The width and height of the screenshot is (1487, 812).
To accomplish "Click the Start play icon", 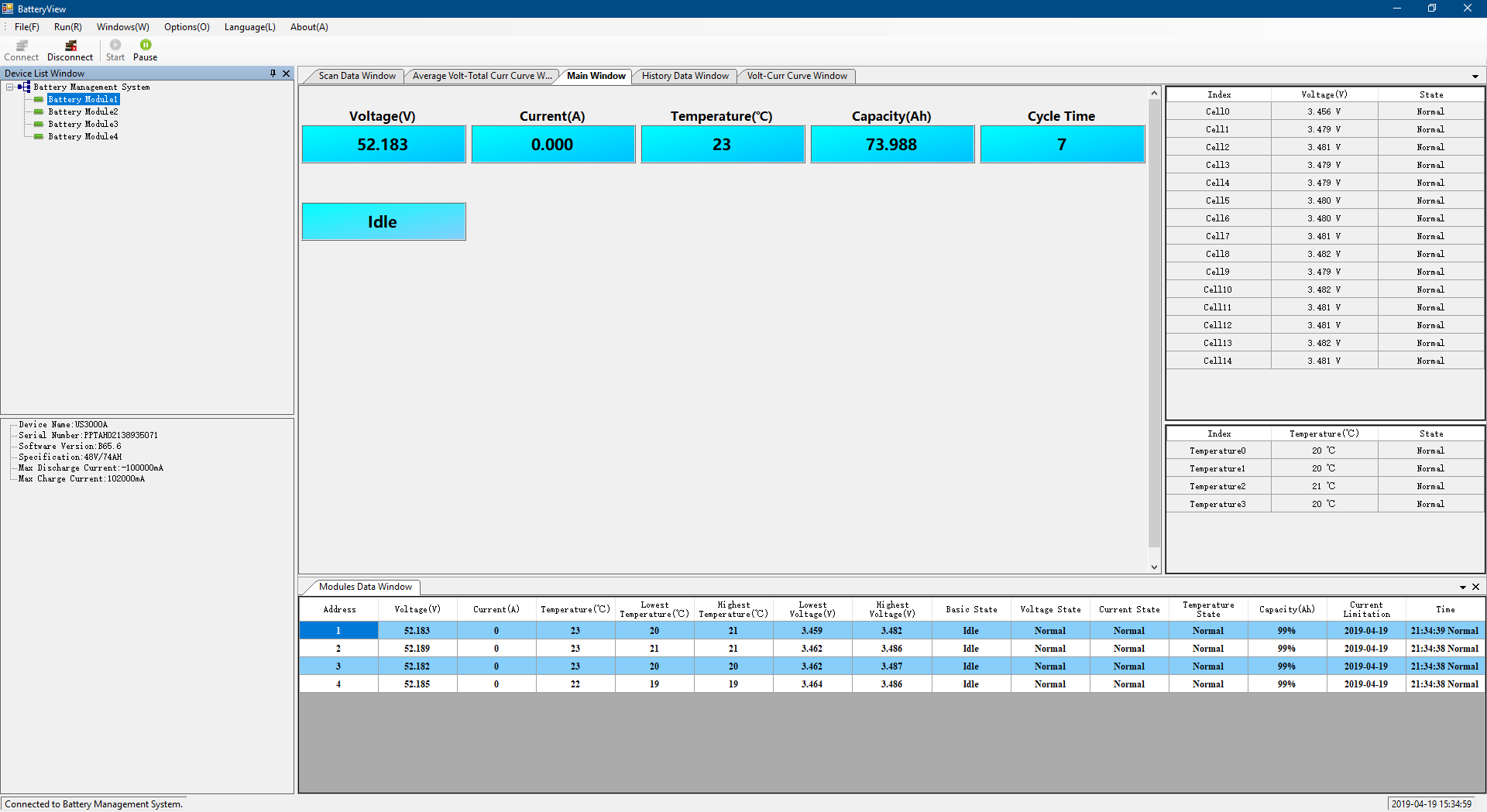I will 115,45.
